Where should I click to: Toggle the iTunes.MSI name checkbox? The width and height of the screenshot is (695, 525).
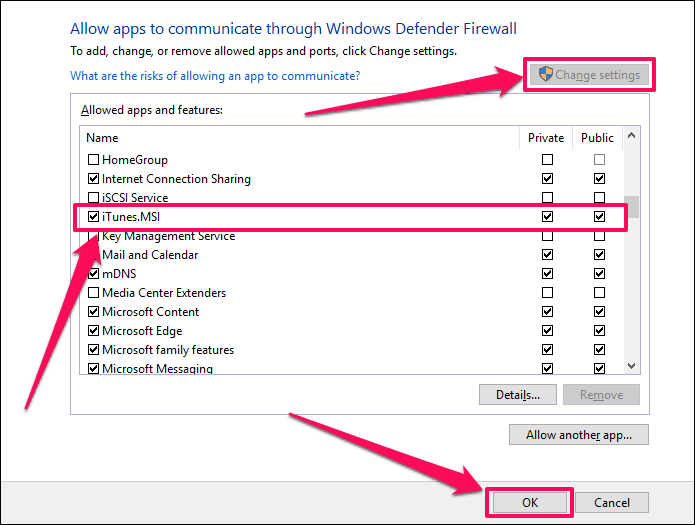point(93,216)
